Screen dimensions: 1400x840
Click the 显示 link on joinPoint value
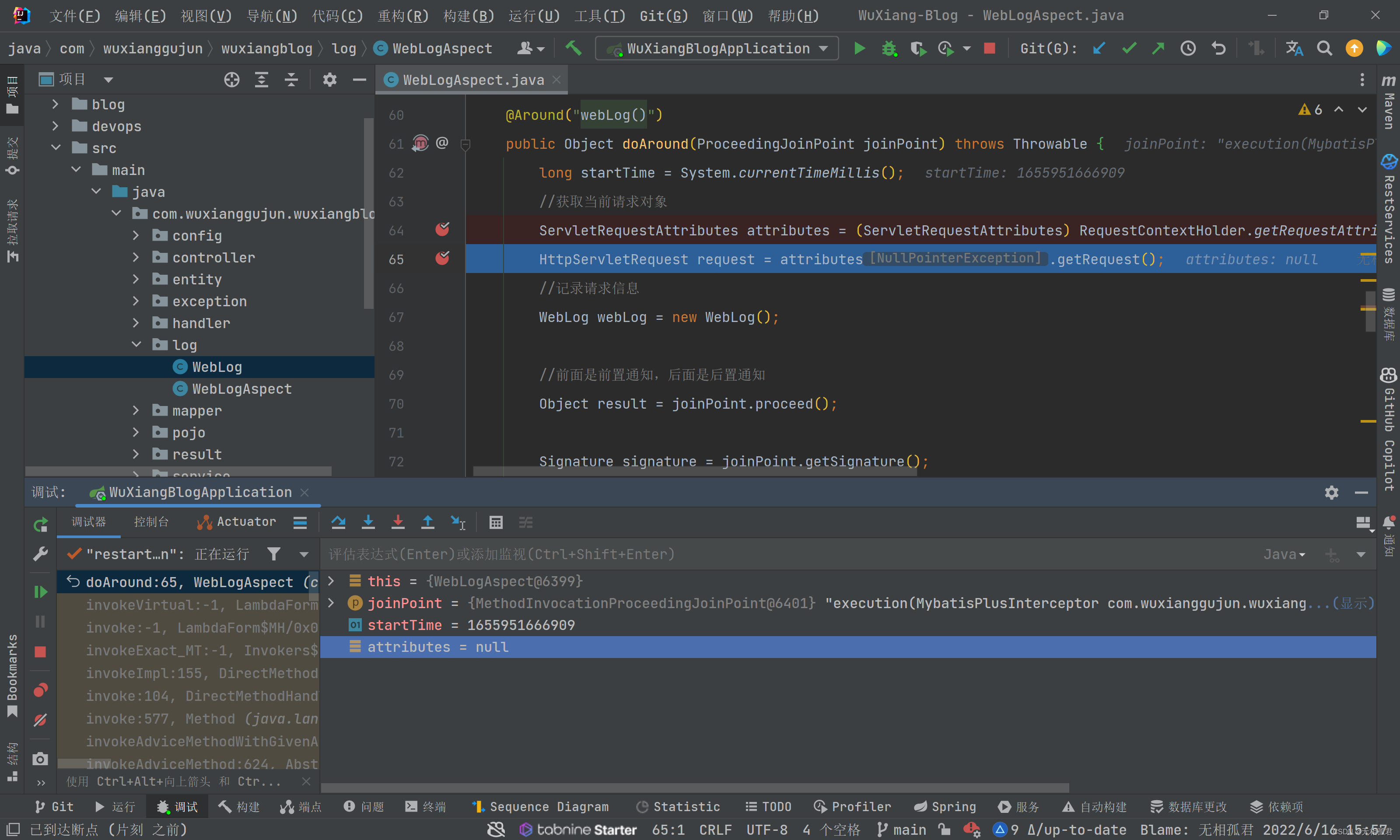point(1353,603)
